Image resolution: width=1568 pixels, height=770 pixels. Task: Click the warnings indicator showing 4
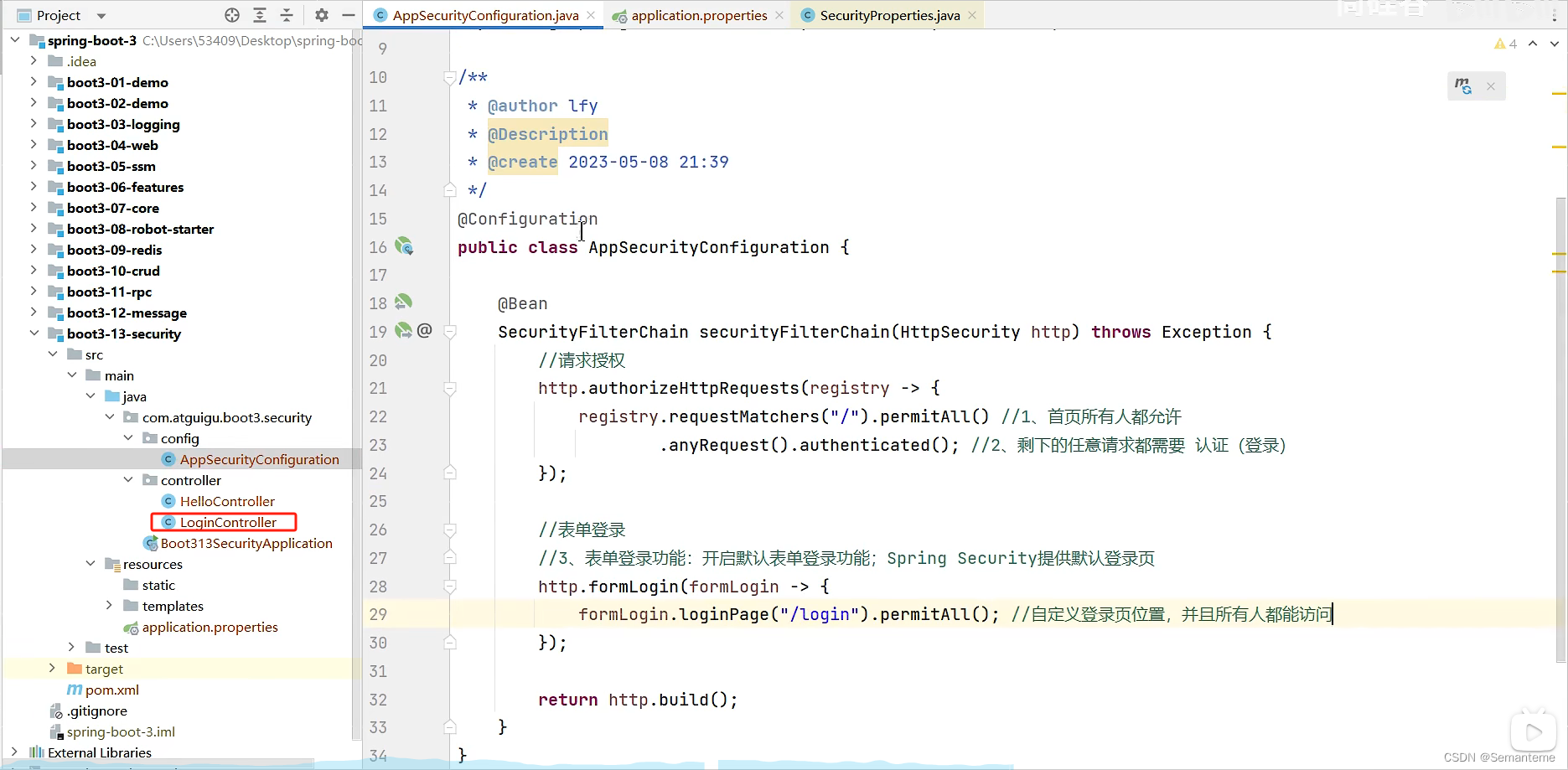1505,44
